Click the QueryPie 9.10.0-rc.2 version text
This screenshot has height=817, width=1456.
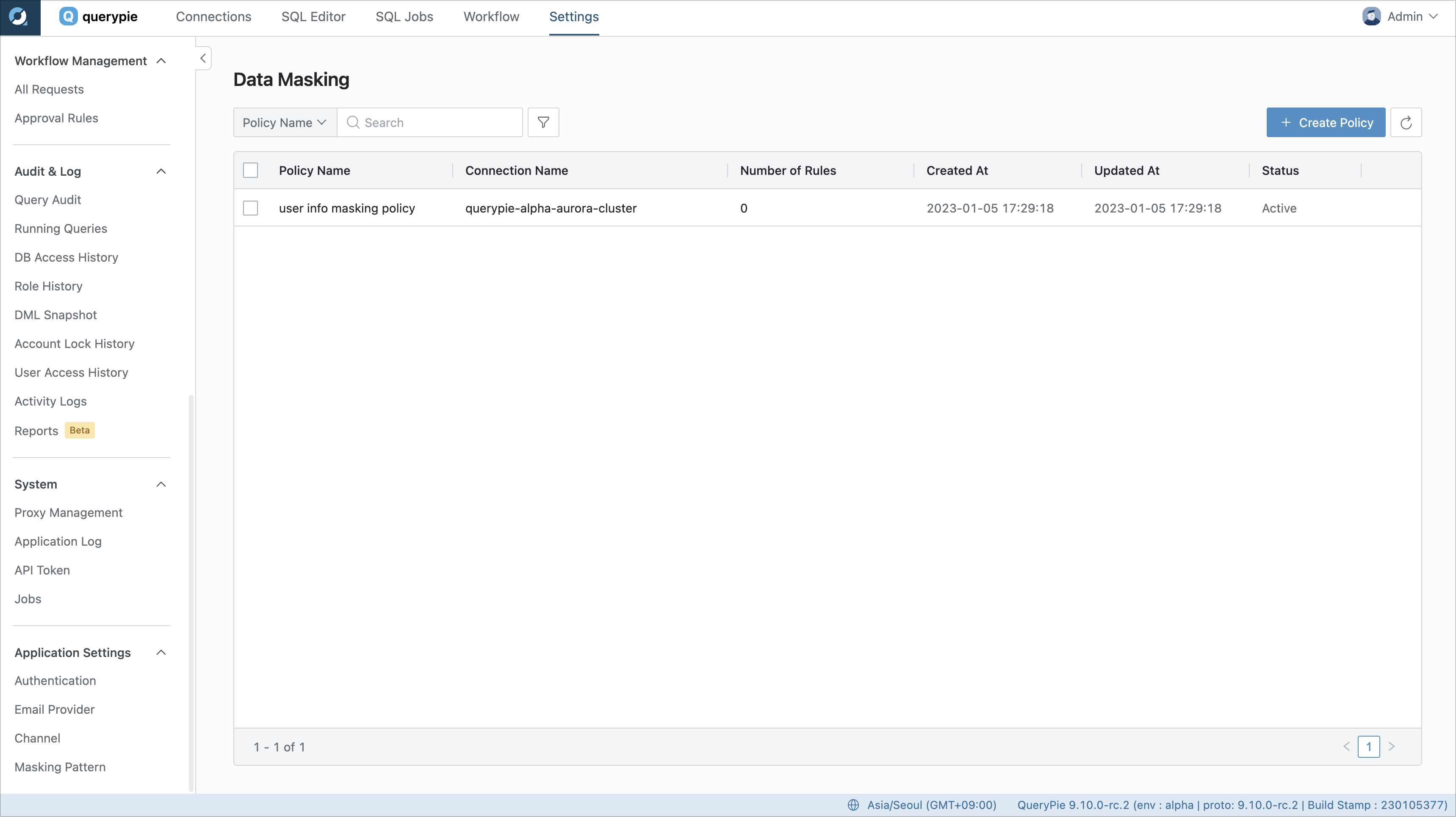[x=1232, y=805]
